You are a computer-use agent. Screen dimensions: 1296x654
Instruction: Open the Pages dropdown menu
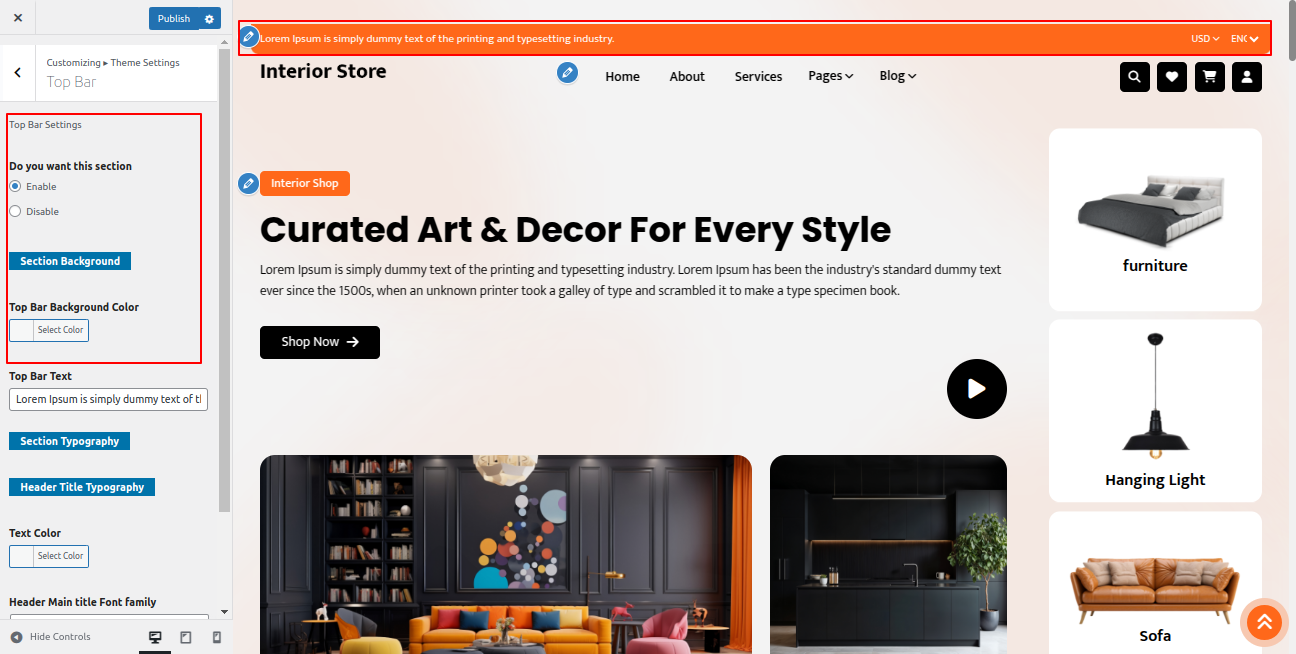point(831,76)
